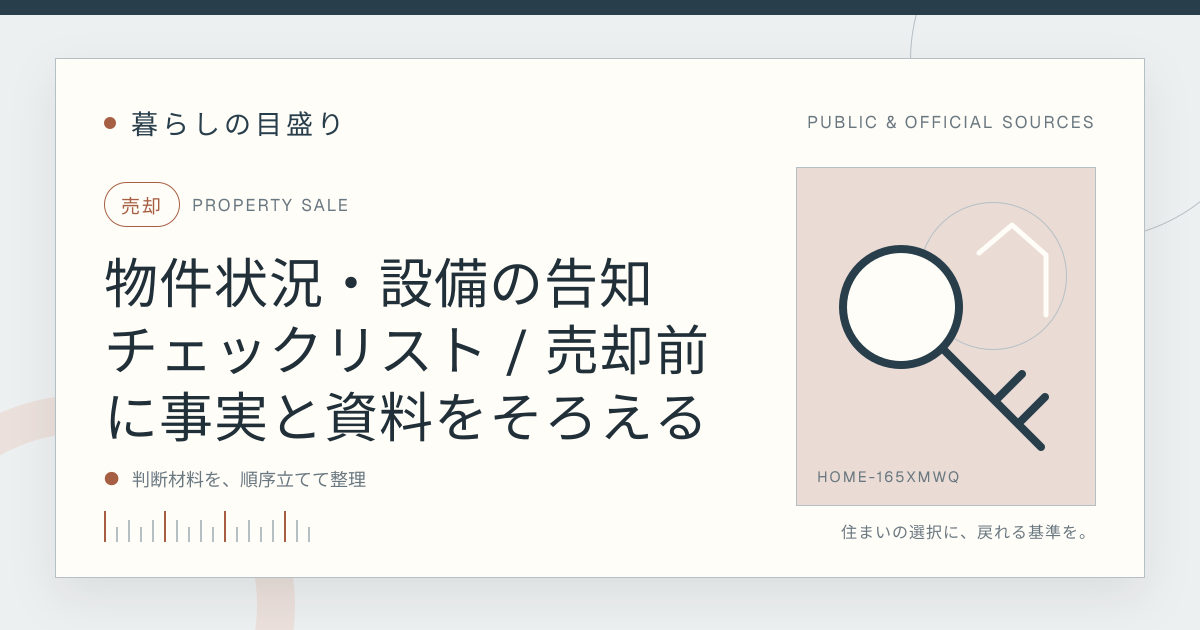Click the tagline 住まいの選択に、戻れる基準を。
Image resolution: width=1200 pixels, height=630 pixels.
coord(966,532)
